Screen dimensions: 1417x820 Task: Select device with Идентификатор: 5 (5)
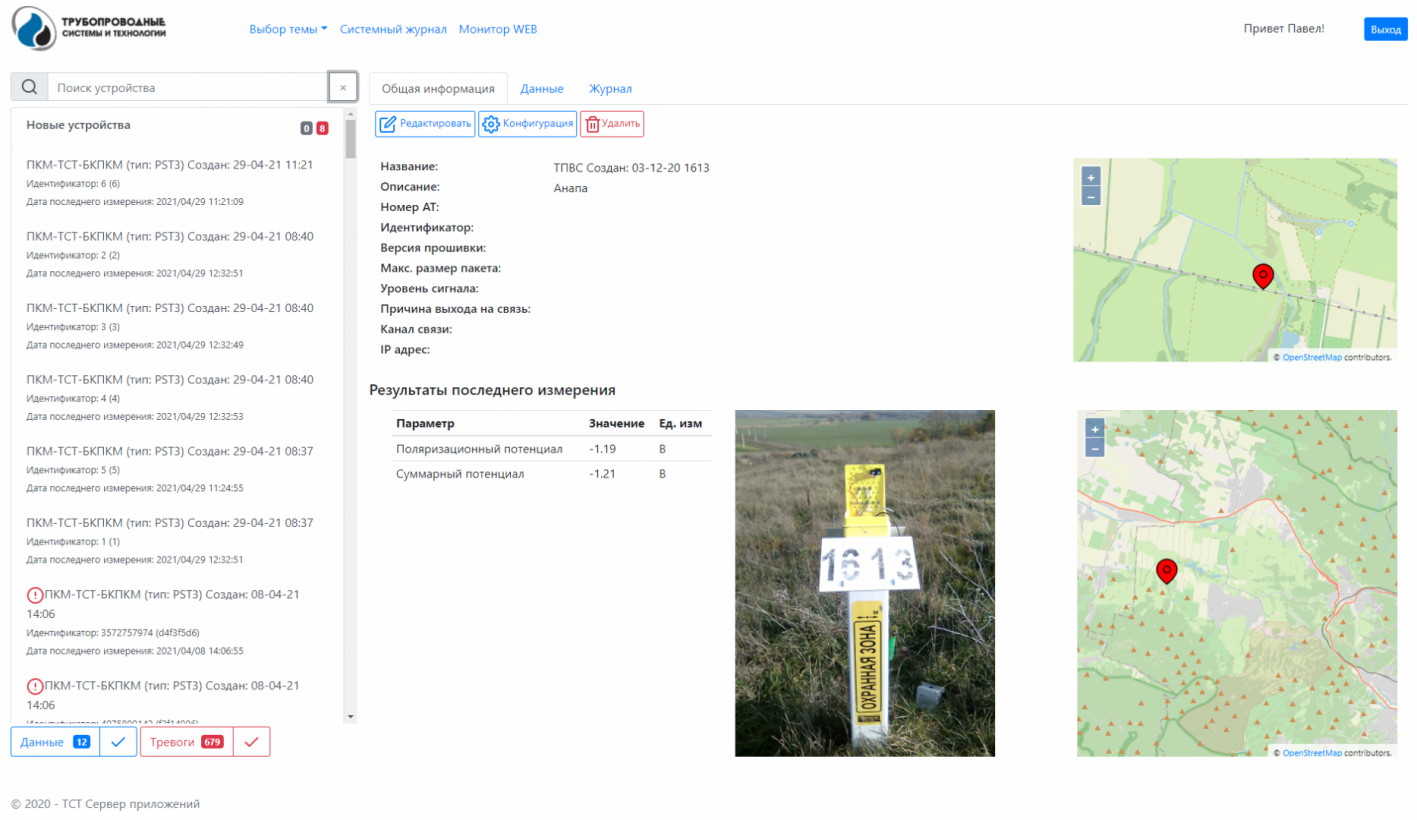178,469
